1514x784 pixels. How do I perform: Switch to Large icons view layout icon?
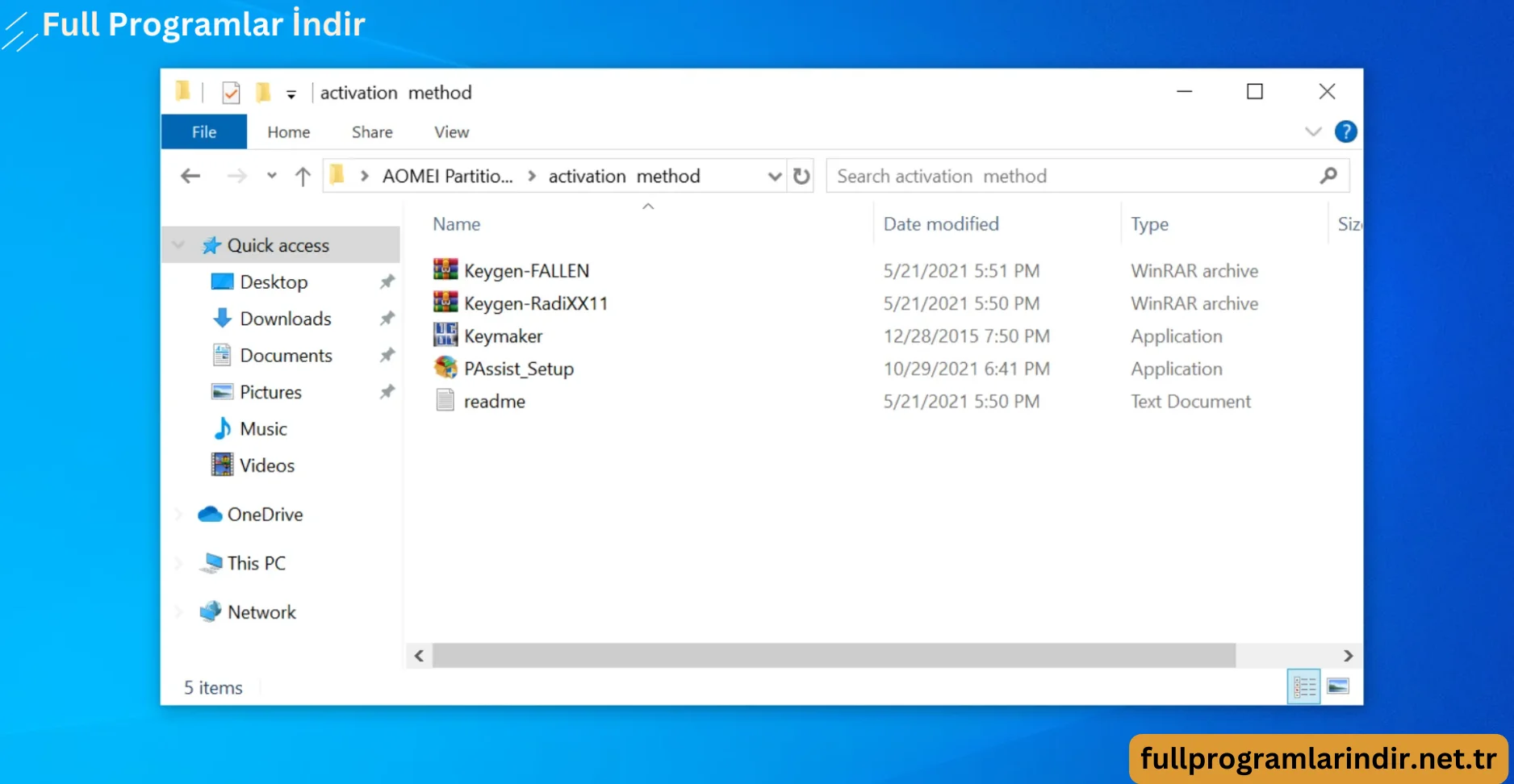1338,686
